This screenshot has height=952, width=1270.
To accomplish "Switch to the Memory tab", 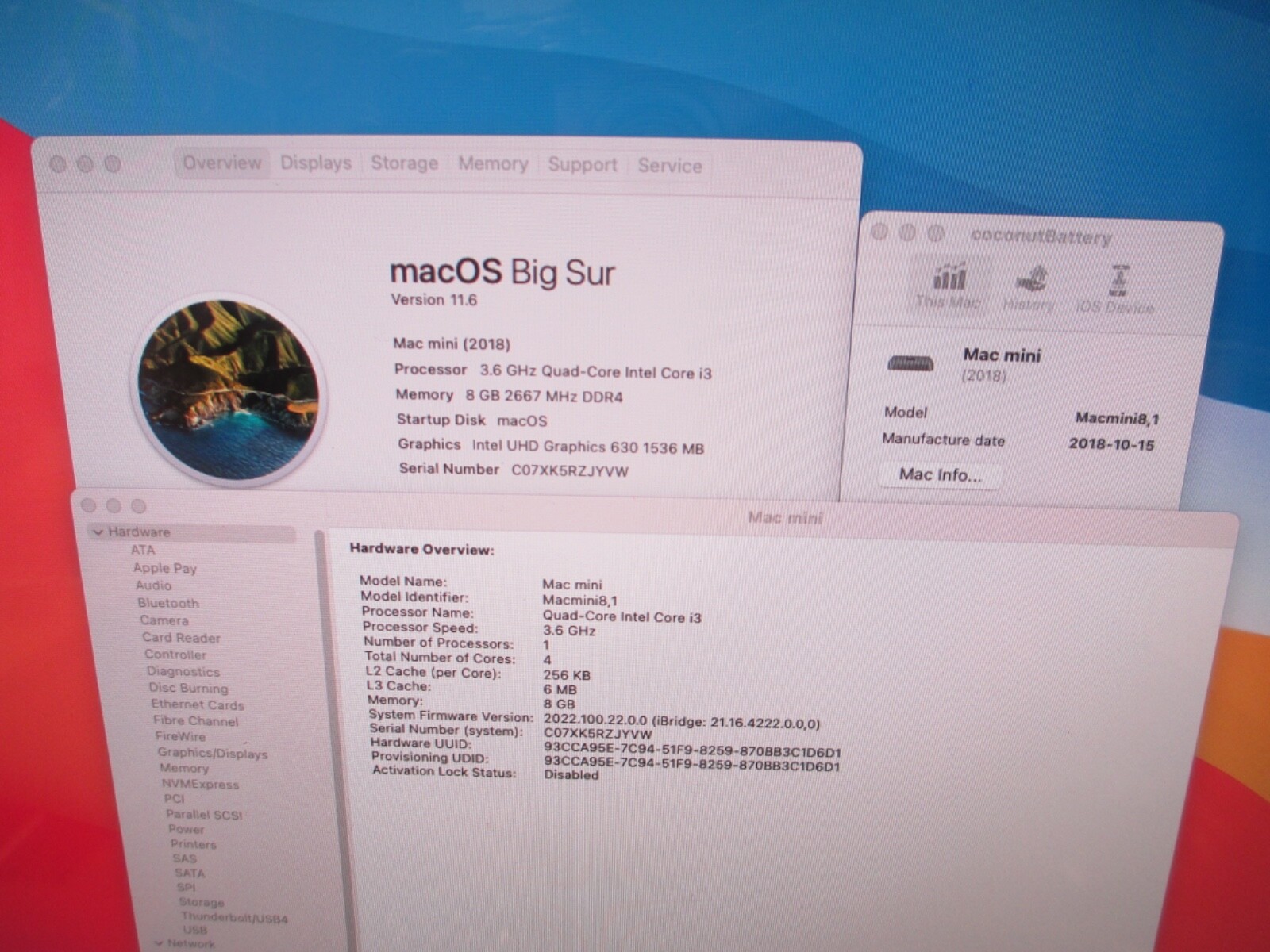I will [x=493, y=163].
